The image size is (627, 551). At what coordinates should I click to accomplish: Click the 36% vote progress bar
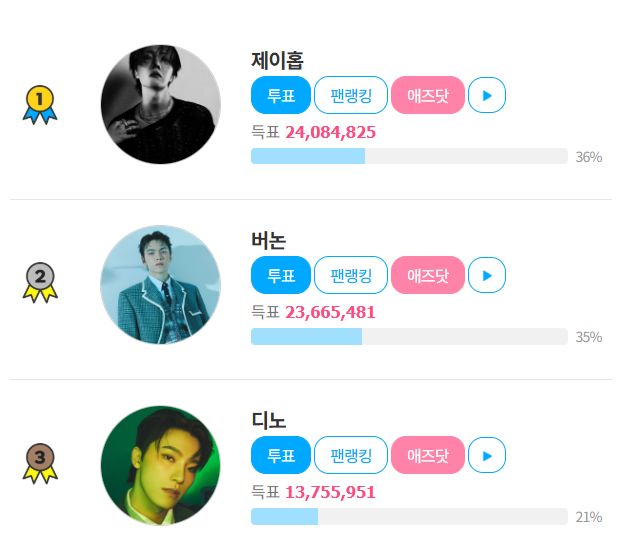pyautogui.click(x=409, y=156)
